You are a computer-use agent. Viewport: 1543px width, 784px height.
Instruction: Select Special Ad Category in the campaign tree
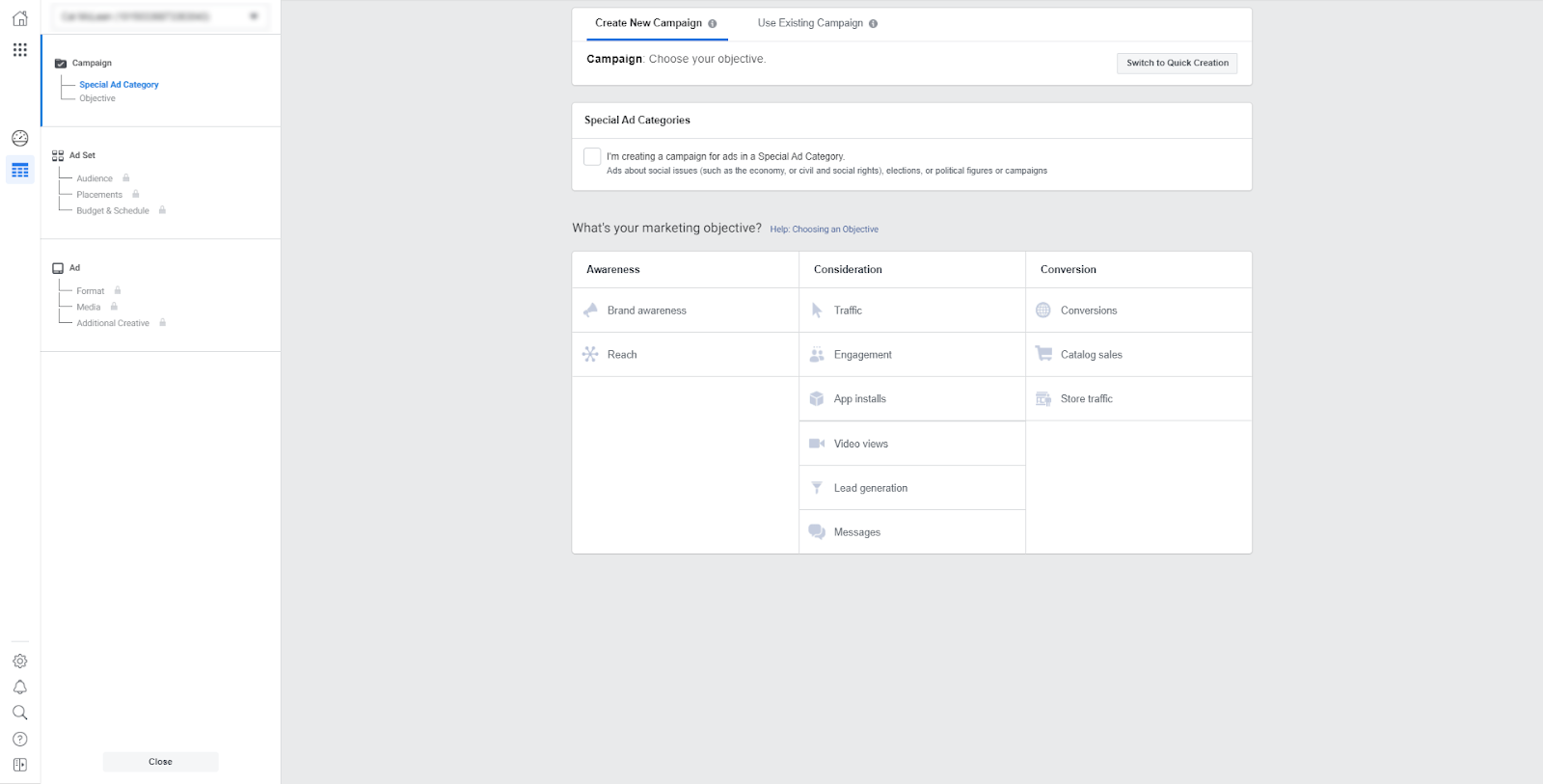click(x=119, y=85)
